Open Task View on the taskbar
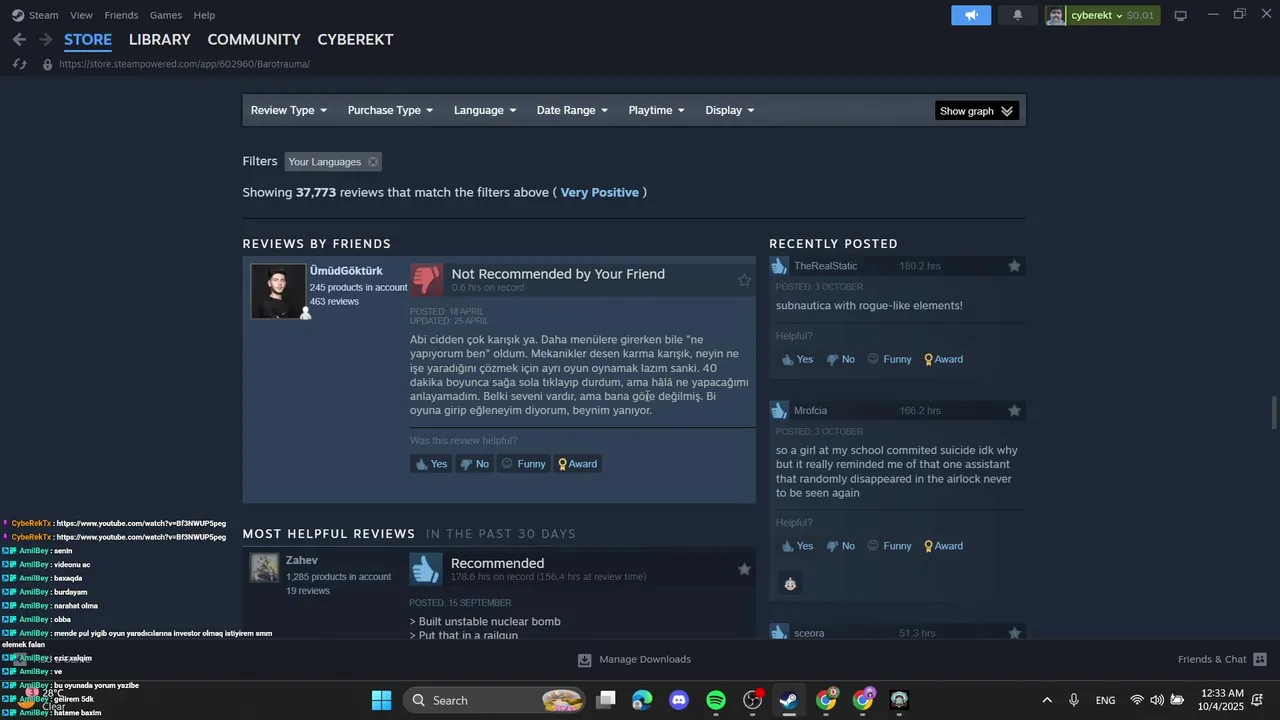The image size is (1280, 720). [606, 700]
